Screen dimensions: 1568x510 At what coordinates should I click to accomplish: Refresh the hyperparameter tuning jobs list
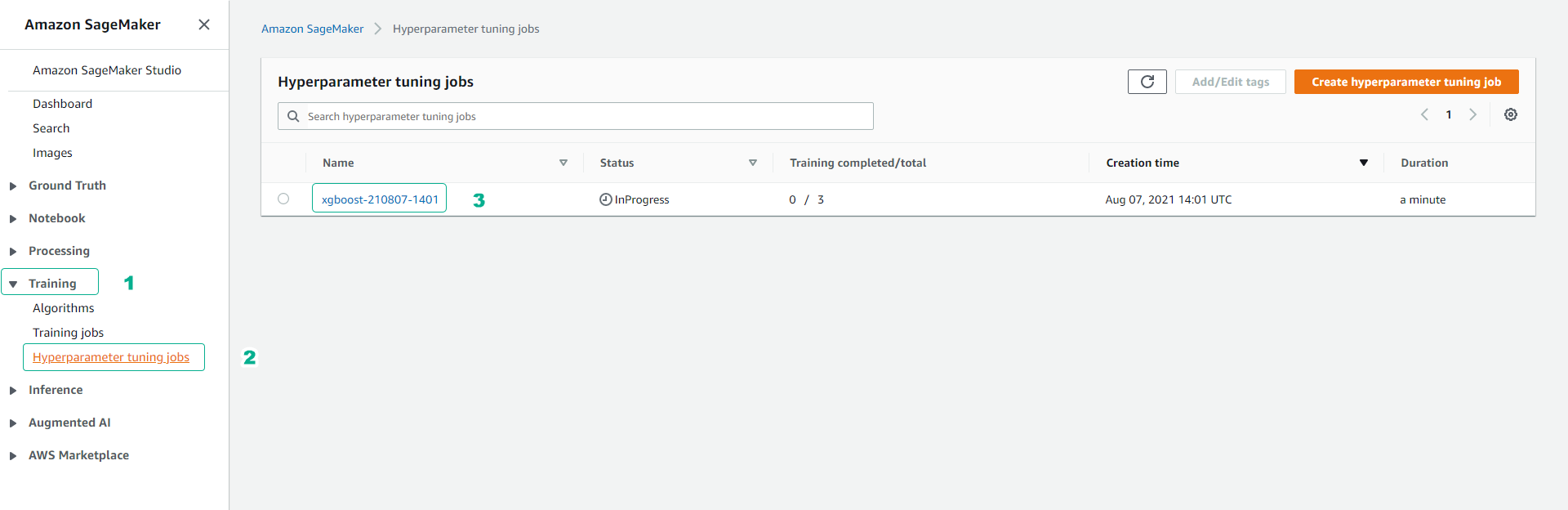pyautogui.click(x=1147, y=82)
